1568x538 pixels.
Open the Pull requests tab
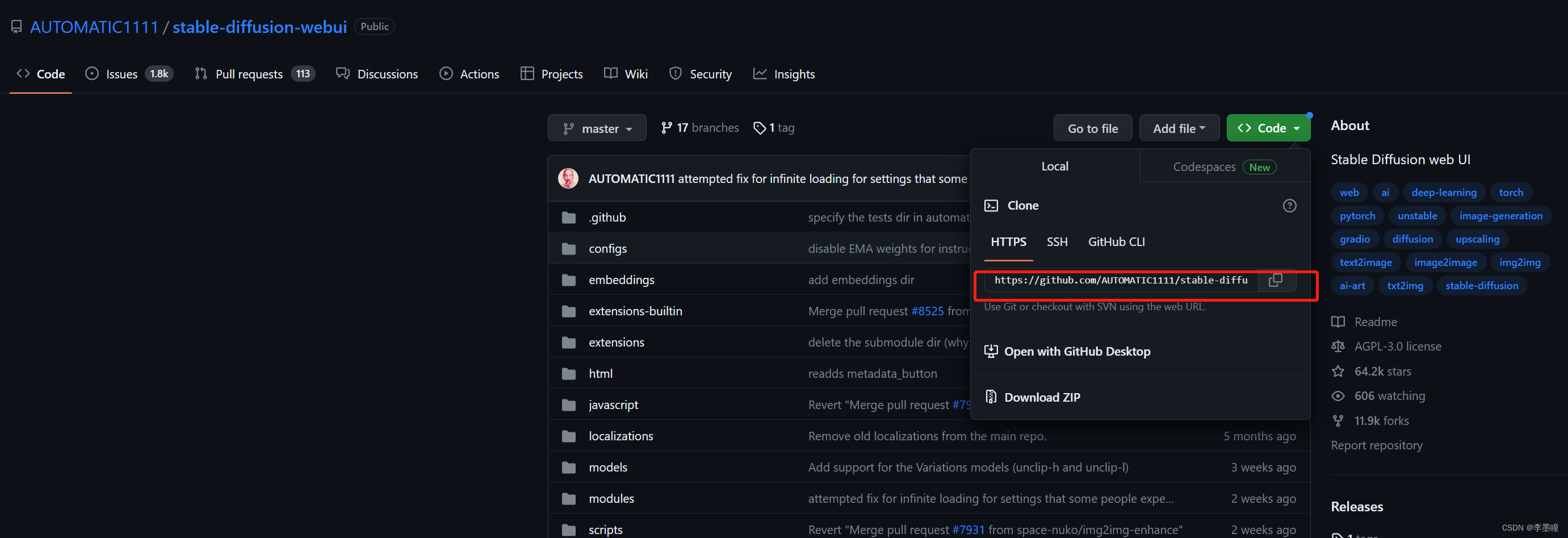click(x=254, y=74)
